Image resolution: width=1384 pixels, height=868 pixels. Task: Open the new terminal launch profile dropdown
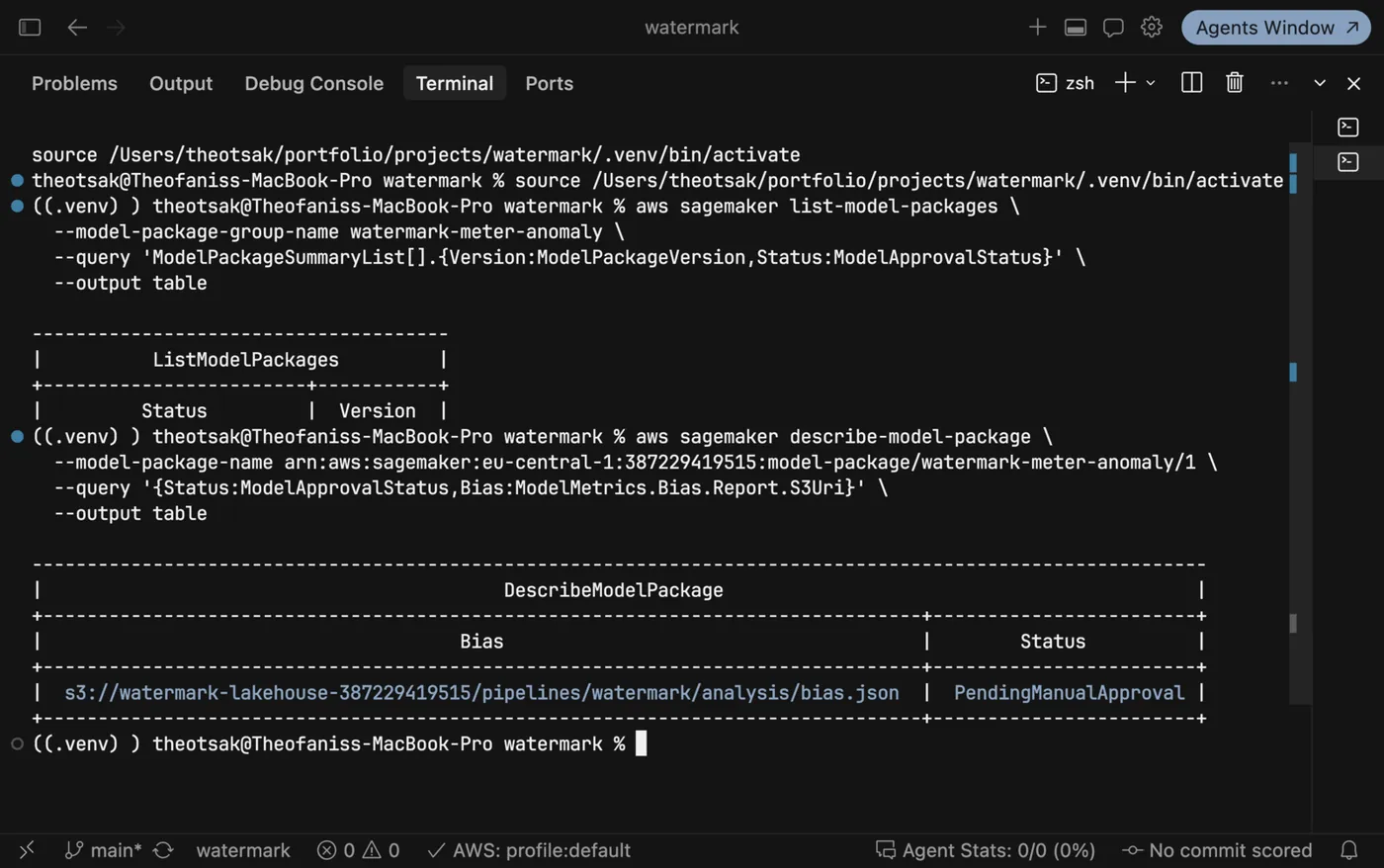(x=1151, y=83)
